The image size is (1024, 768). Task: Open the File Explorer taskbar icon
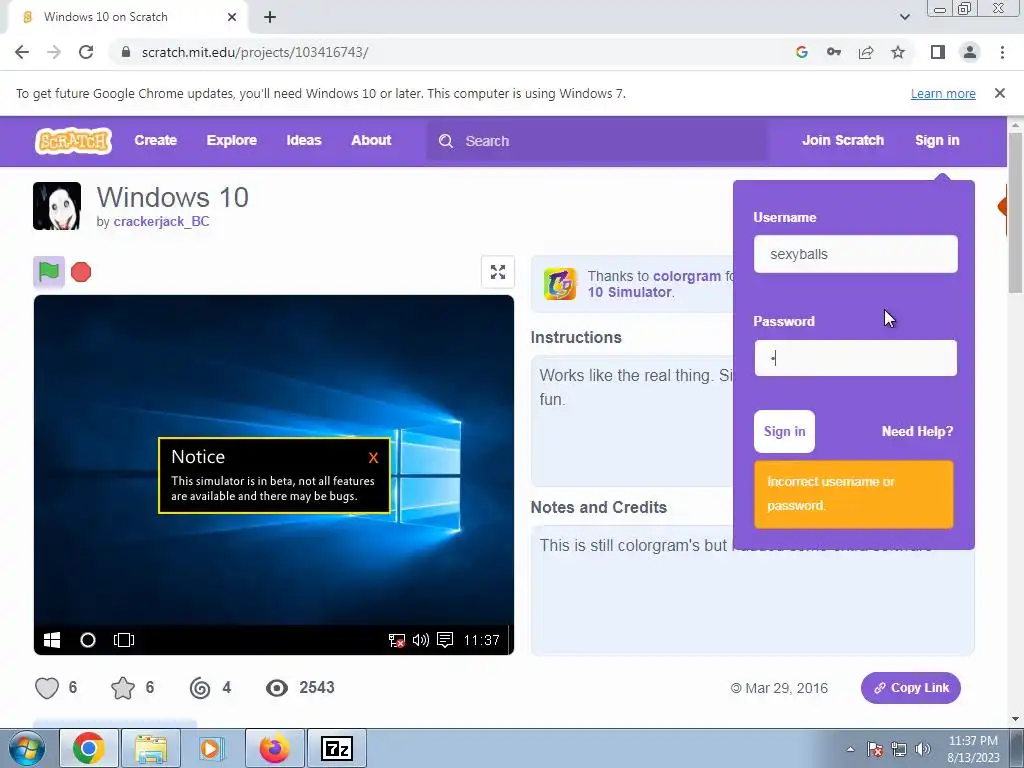tap(151, 748)
